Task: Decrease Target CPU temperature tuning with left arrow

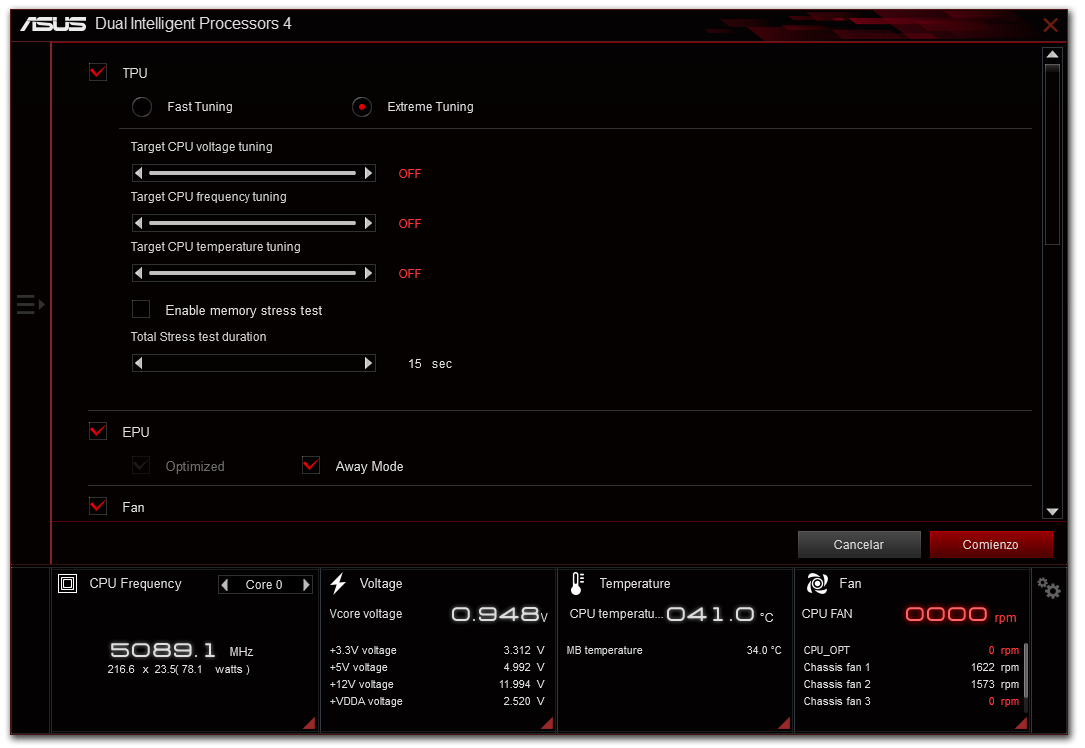Action: (138, 273)
